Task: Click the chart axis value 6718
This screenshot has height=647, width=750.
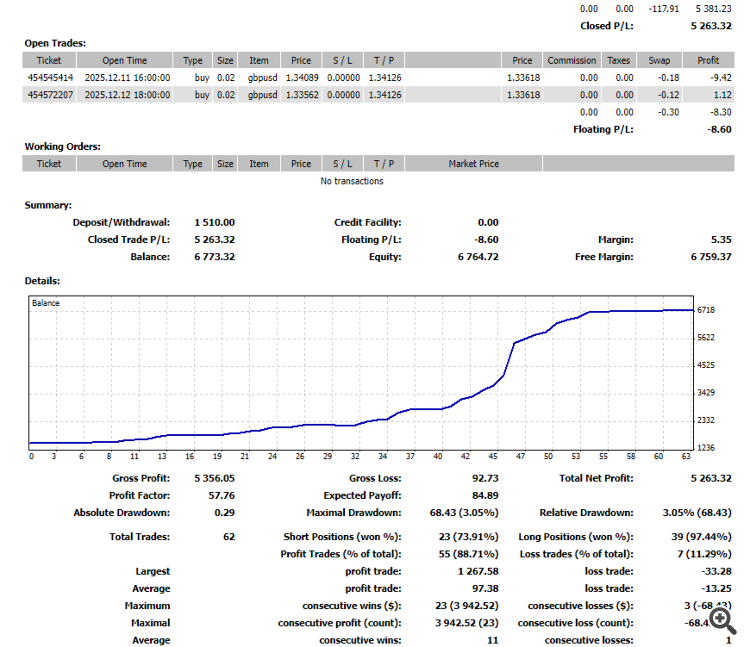Action: point(706,310)
